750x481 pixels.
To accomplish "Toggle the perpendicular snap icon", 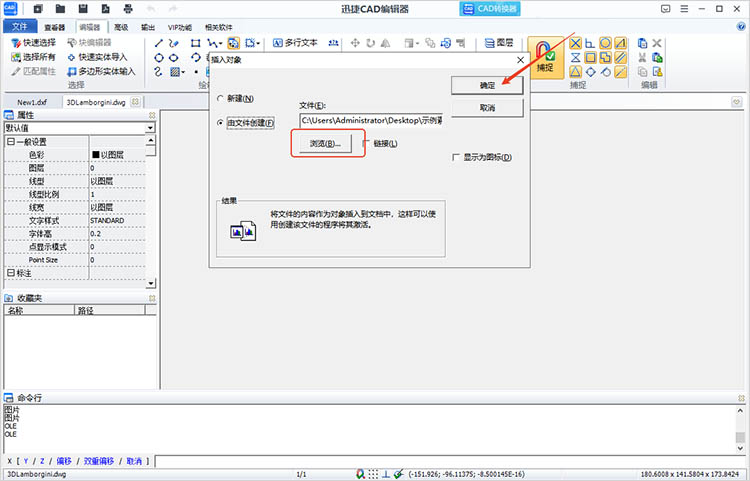I will coord(590,44).
